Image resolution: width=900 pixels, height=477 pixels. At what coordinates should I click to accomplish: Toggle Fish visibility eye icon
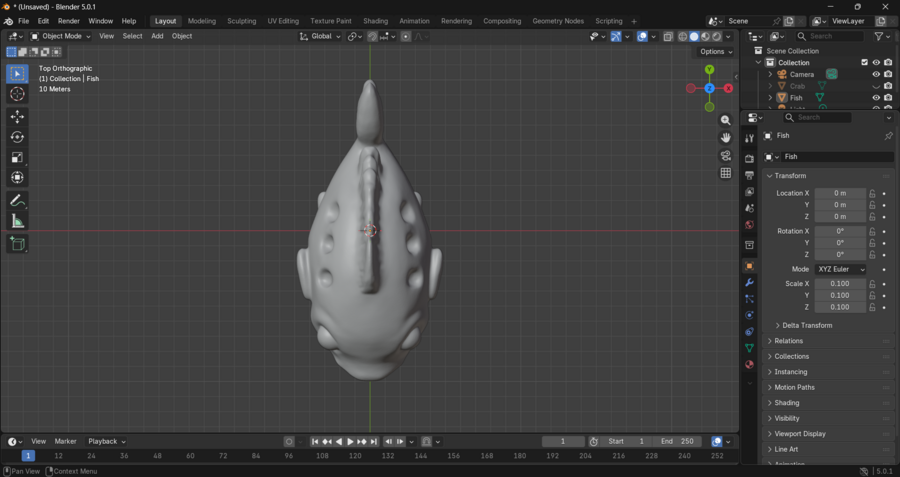(876, 98)
